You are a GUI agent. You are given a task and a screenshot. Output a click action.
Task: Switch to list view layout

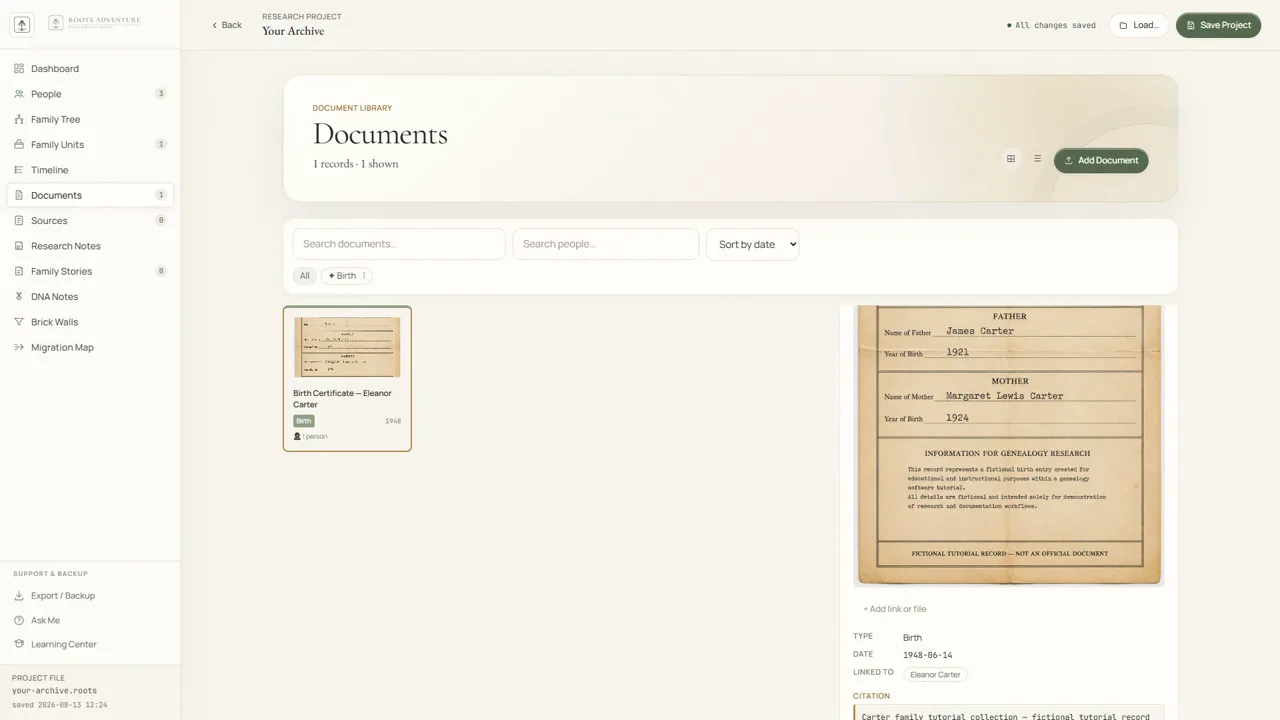point(1037,159)
